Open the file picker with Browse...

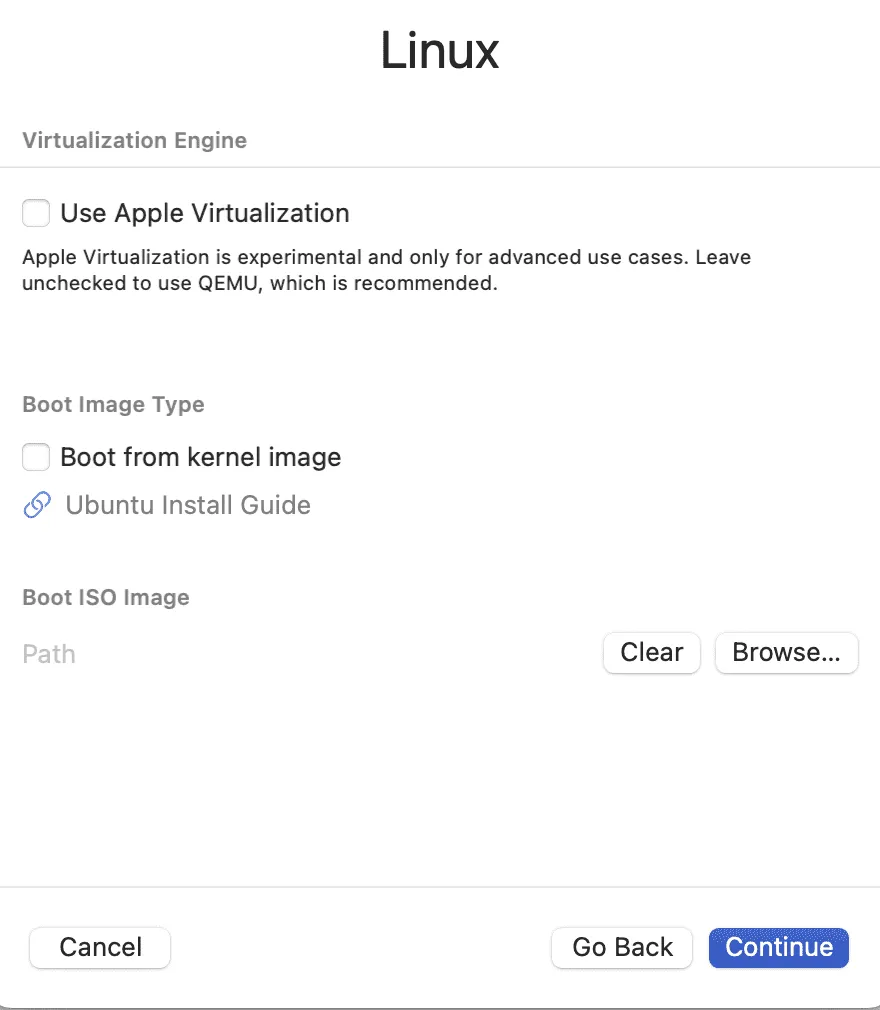(x=786, y=653)
